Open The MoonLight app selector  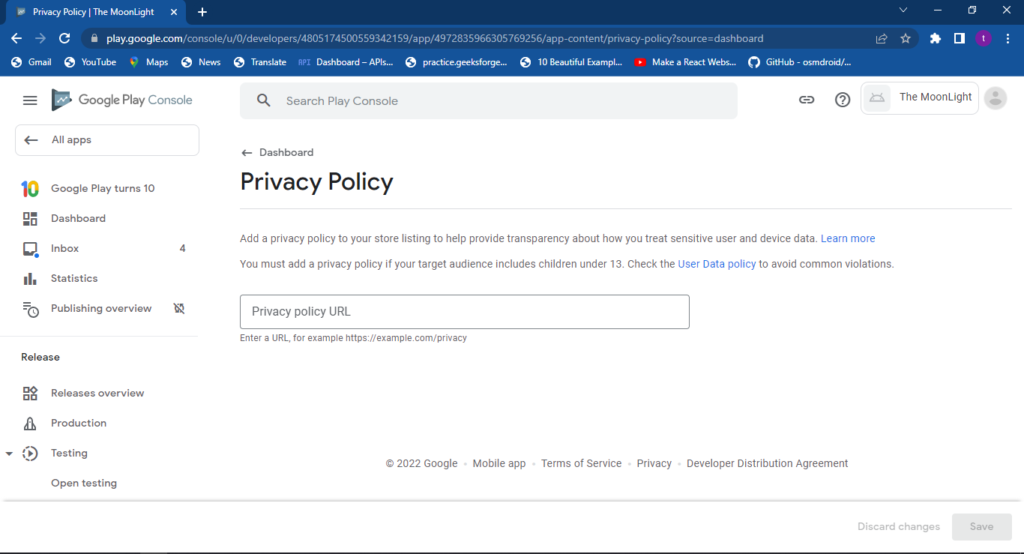click(x=919, y=98)
